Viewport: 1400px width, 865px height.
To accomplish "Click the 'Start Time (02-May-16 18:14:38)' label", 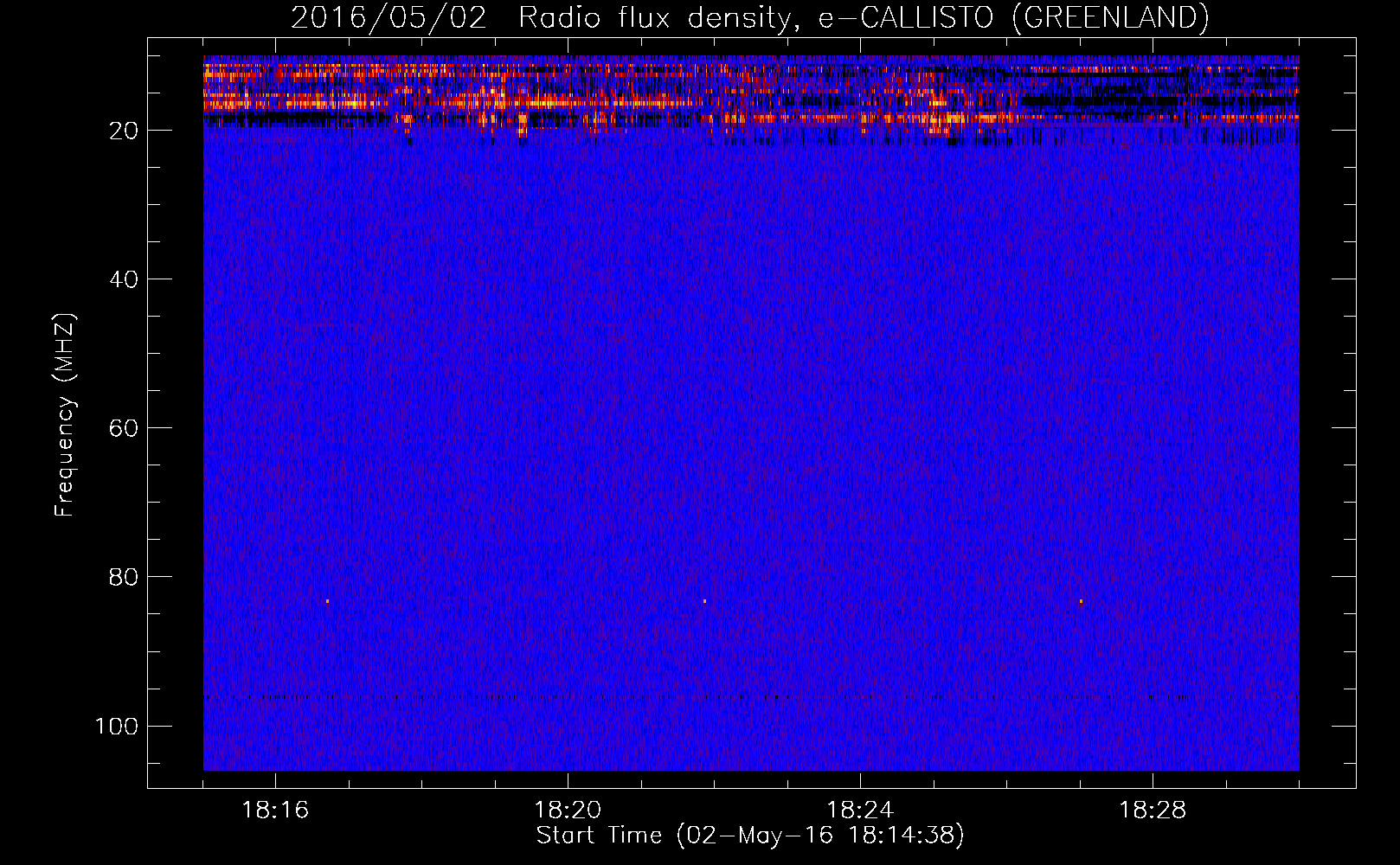I will pos(750,836).
